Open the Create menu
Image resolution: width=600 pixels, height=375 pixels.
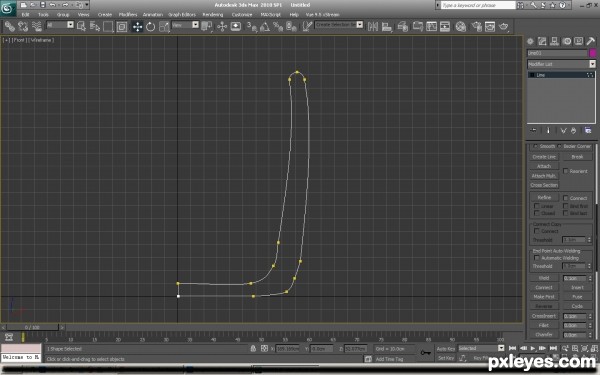pyautogui.click(x=104, y=15)
